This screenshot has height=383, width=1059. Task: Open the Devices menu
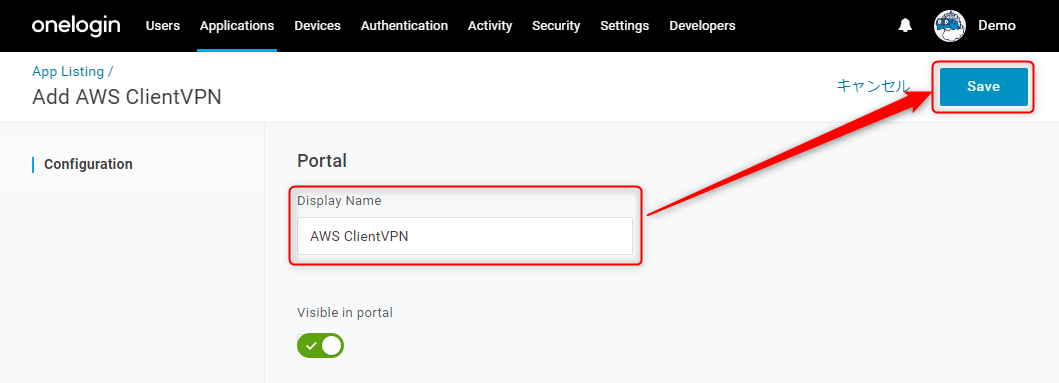pos(317,26)
